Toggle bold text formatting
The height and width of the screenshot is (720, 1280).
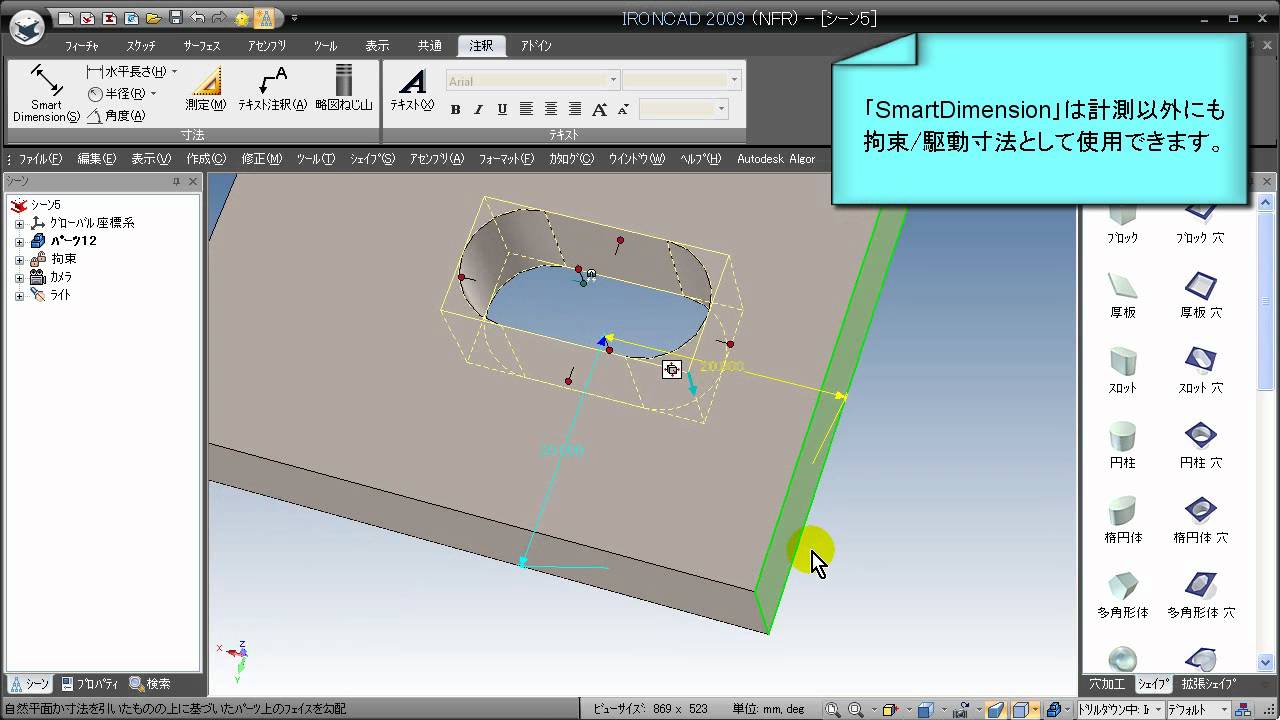455,109
